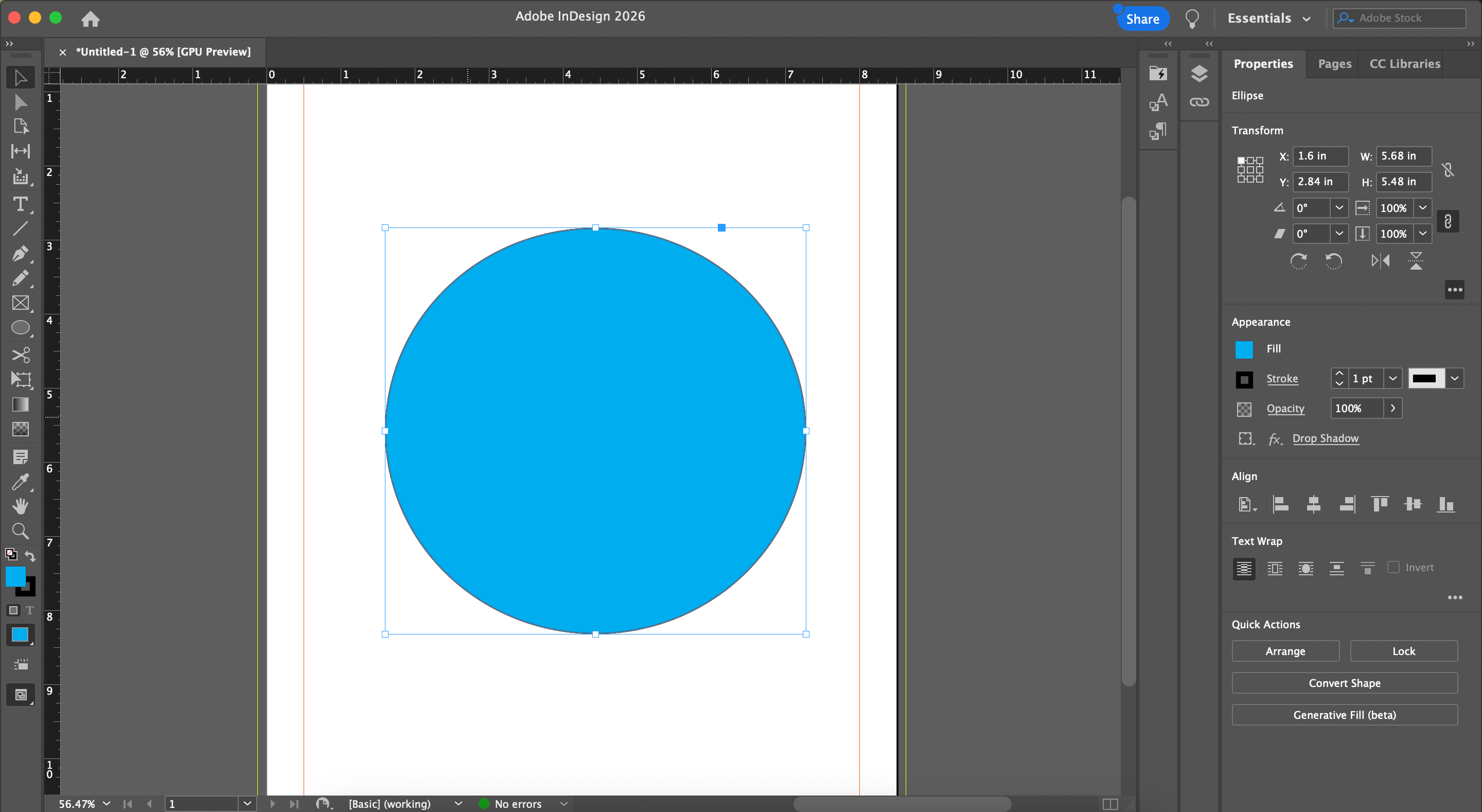Screen dimensions: 1482x812
Task: Select the Rectangle Frame tool
Action: pos(20,303)
